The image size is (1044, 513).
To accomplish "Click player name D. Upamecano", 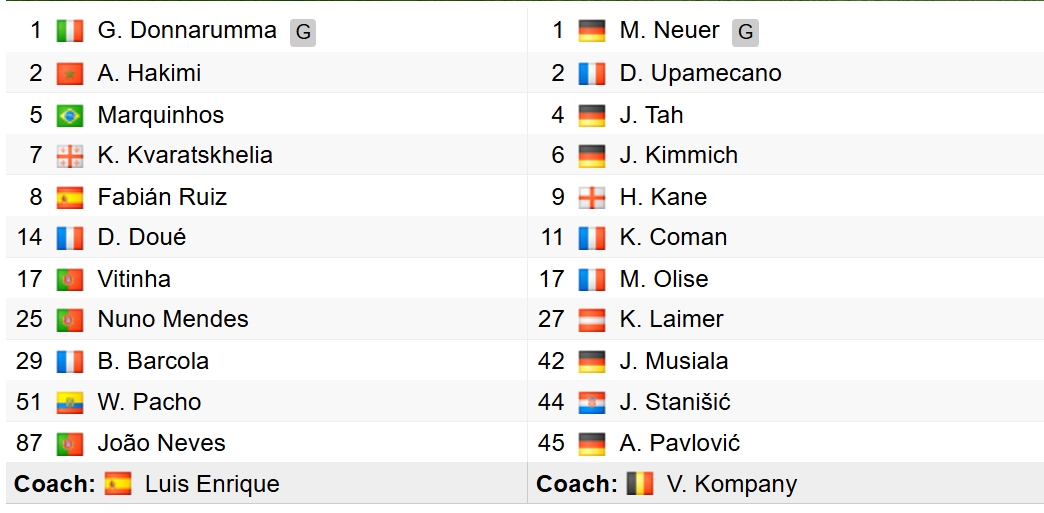I will click(x=700, y=73).
